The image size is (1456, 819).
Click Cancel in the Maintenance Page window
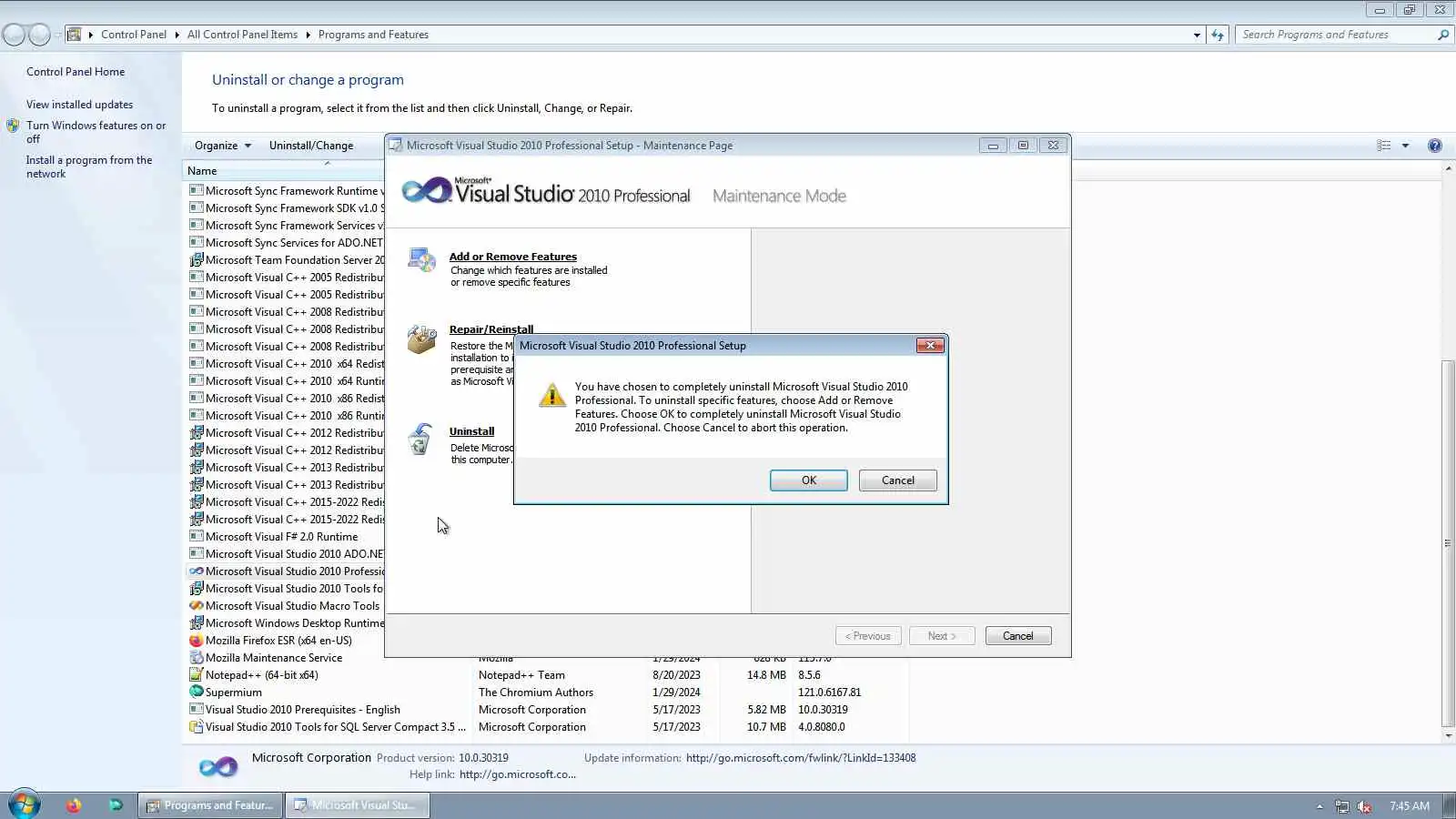point(1018,636)
